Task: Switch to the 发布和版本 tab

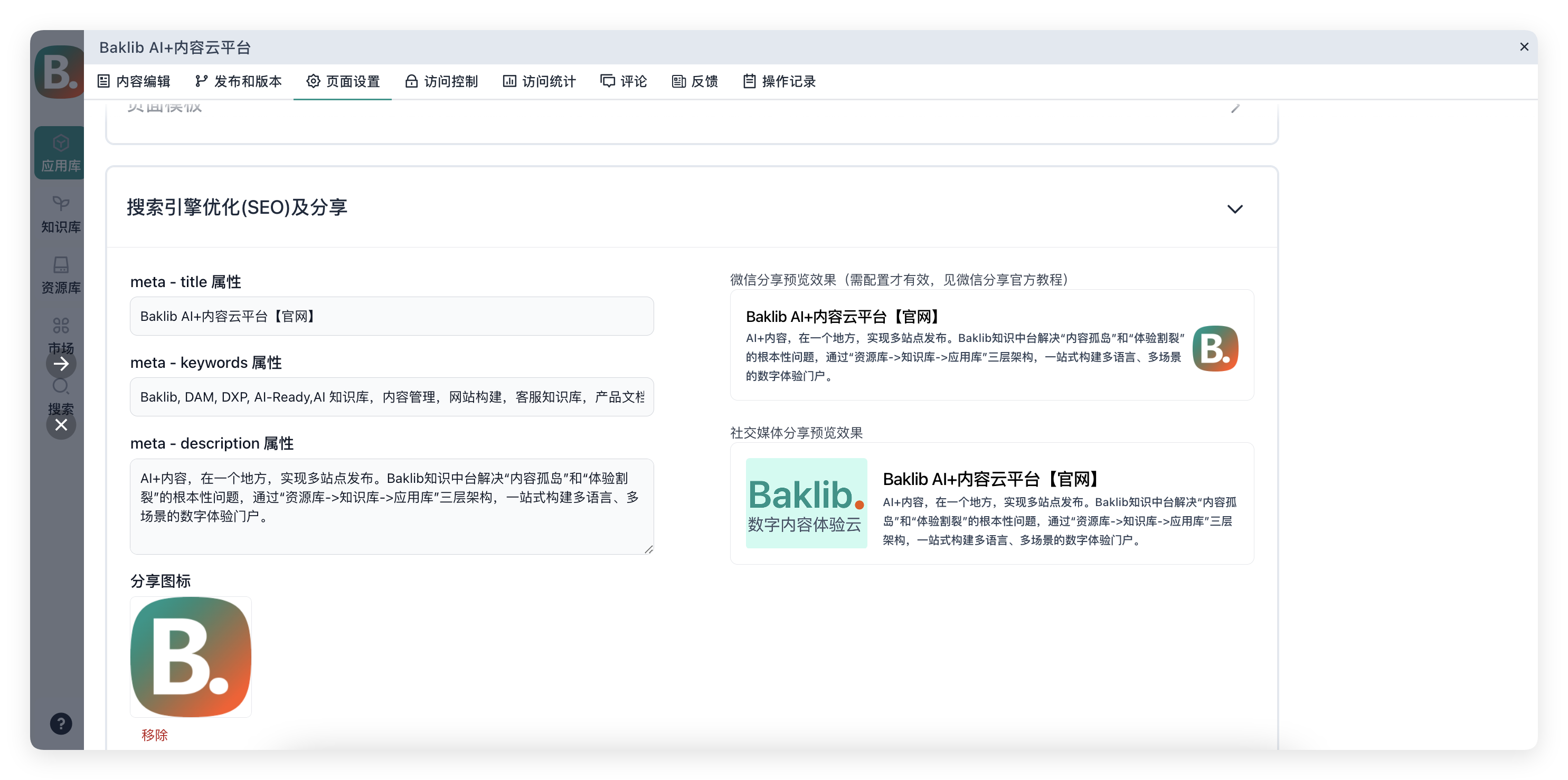Action: coord(239,81)
